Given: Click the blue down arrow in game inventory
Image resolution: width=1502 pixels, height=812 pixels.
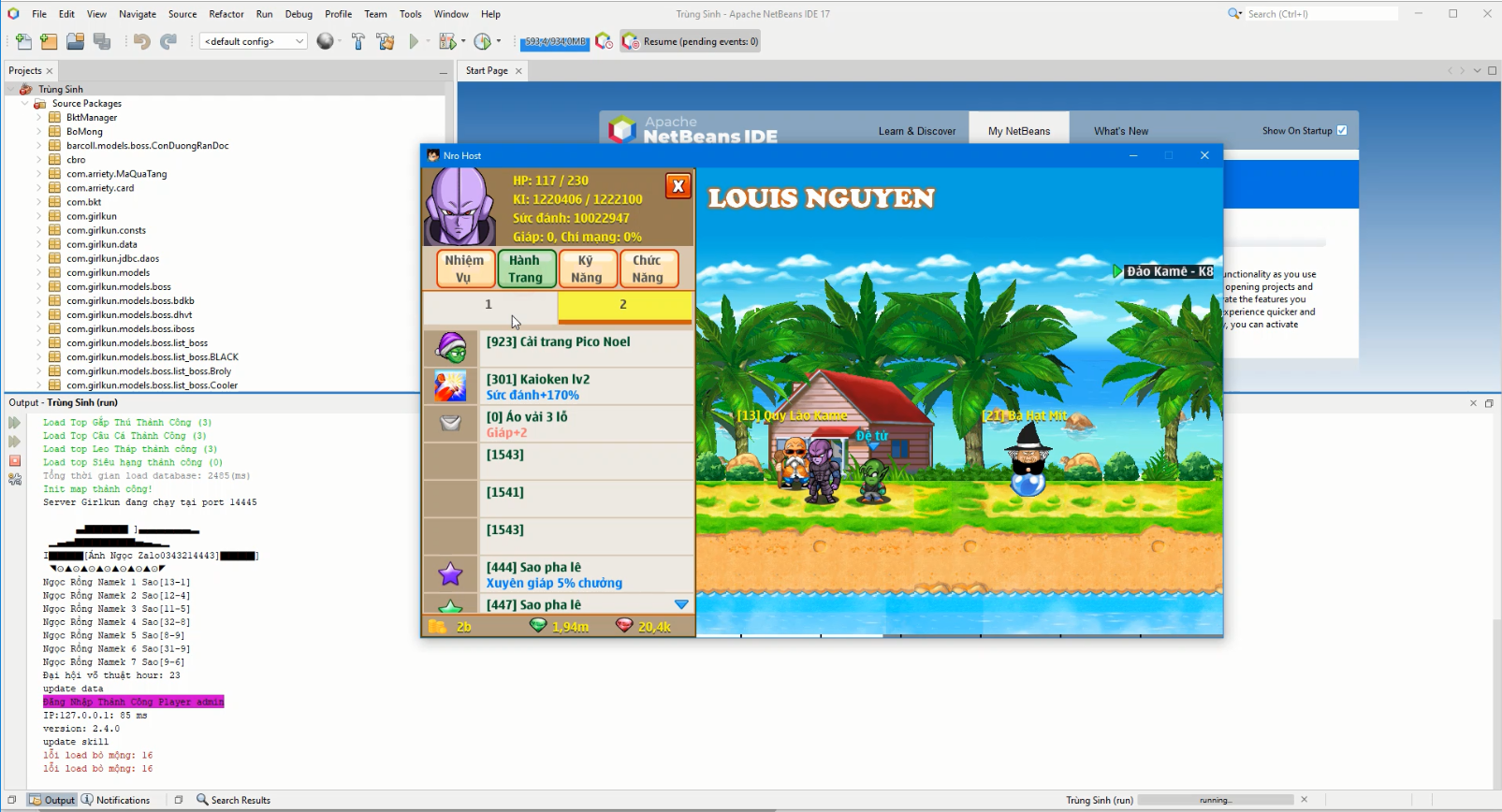Looking at the screenshot, I should click(681, 604).
